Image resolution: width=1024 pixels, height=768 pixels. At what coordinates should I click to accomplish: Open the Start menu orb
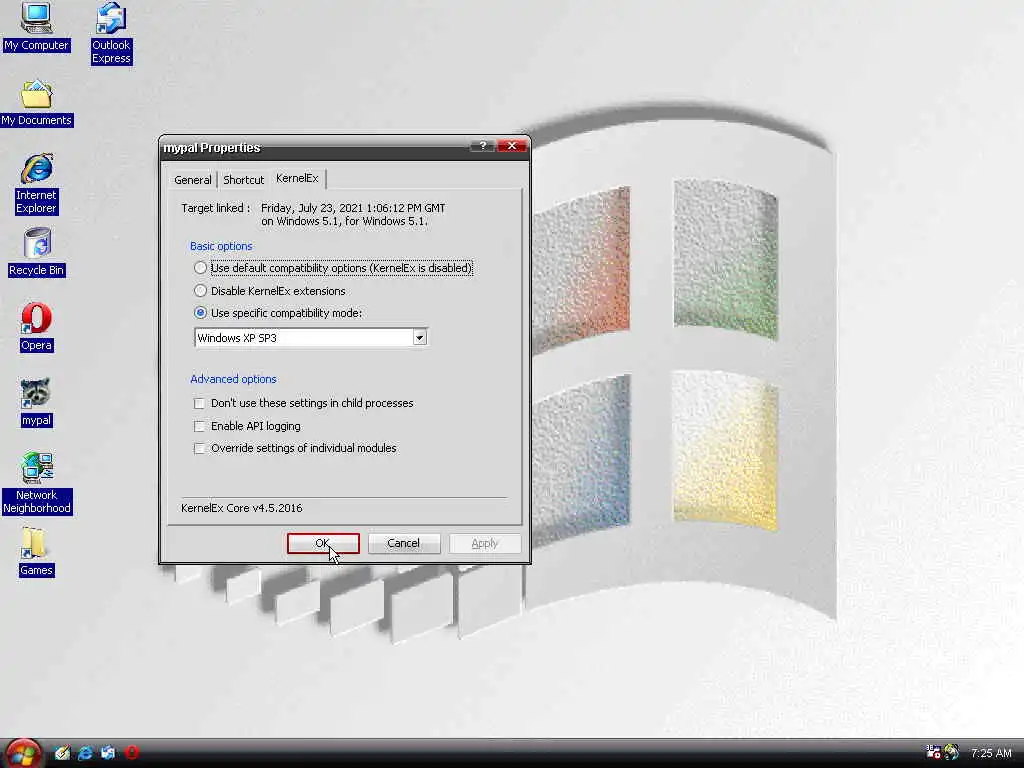23,753
